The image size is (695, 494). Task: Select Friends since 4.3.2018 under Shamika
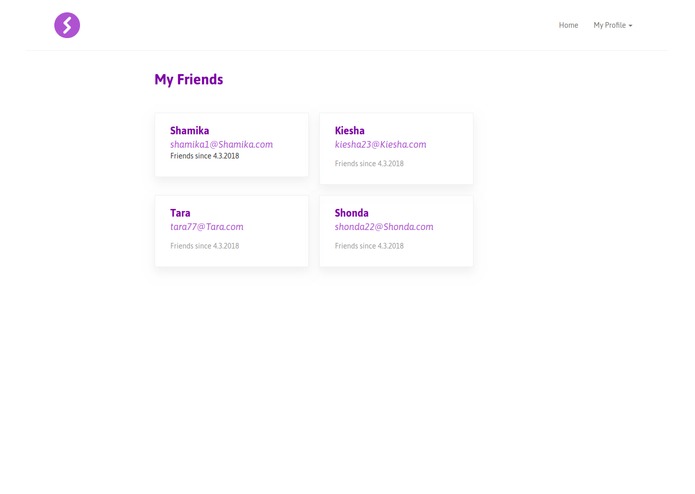[x=205, y=156]
